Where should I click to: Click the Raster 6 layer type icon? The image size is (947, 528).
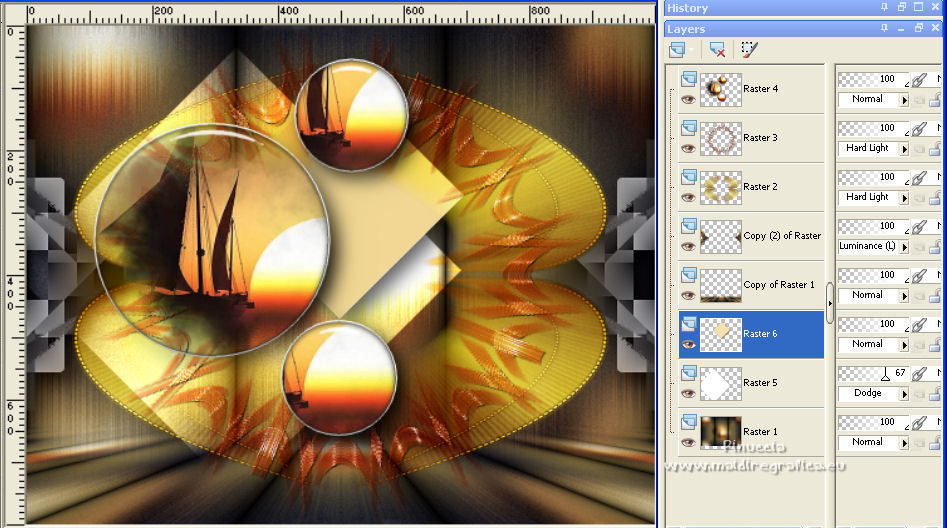[x=689, y=324]
